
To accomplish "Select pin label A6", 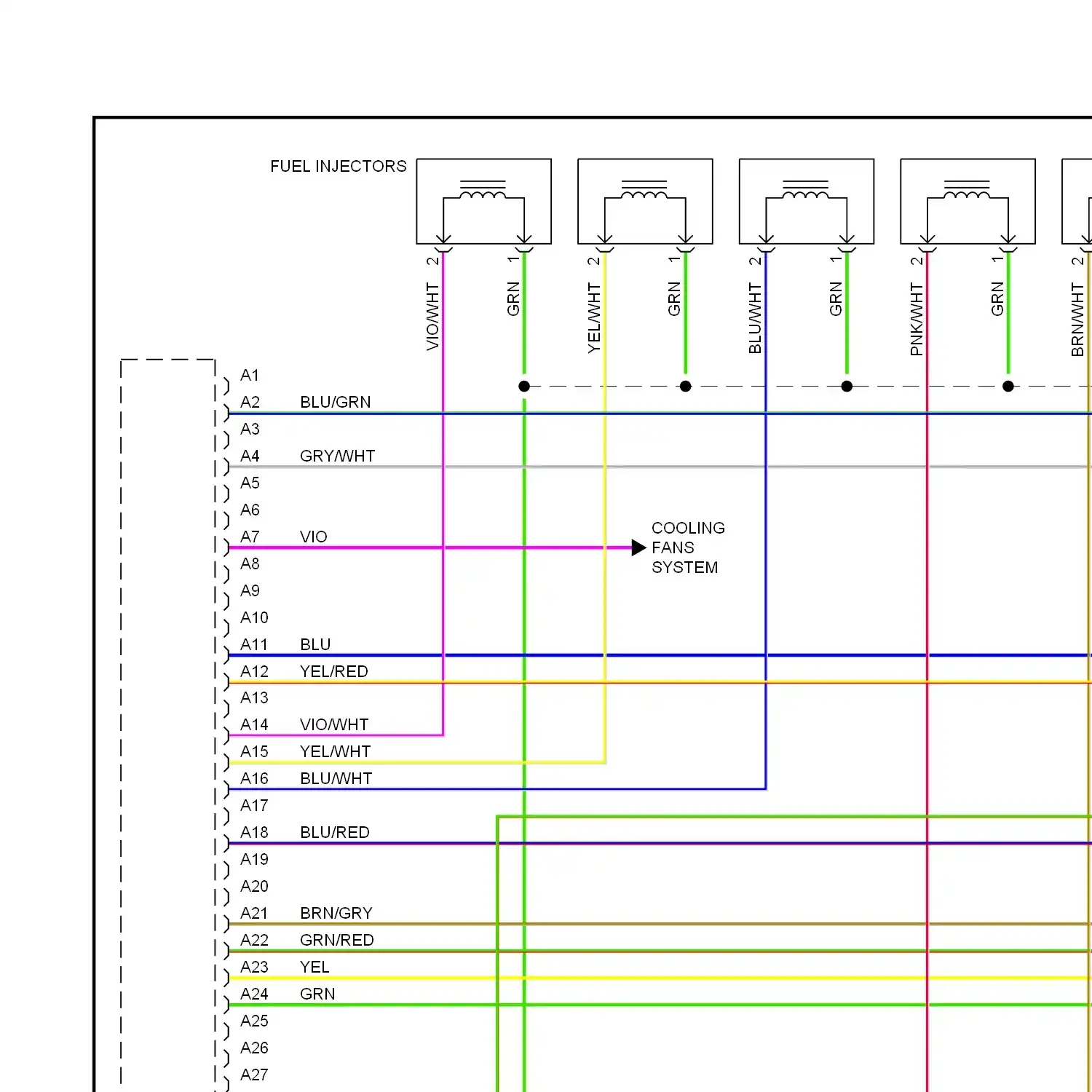I will point(250,510).
